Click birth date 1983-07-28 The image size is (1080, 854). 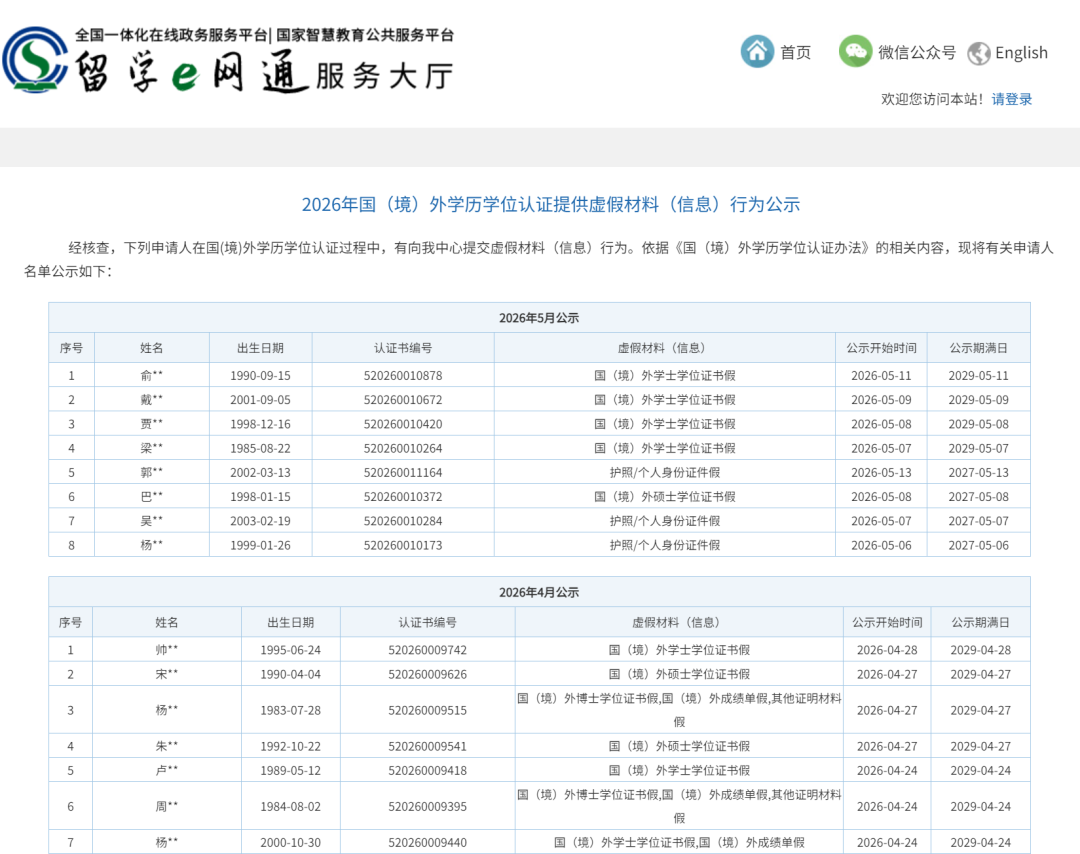[291, 710]
